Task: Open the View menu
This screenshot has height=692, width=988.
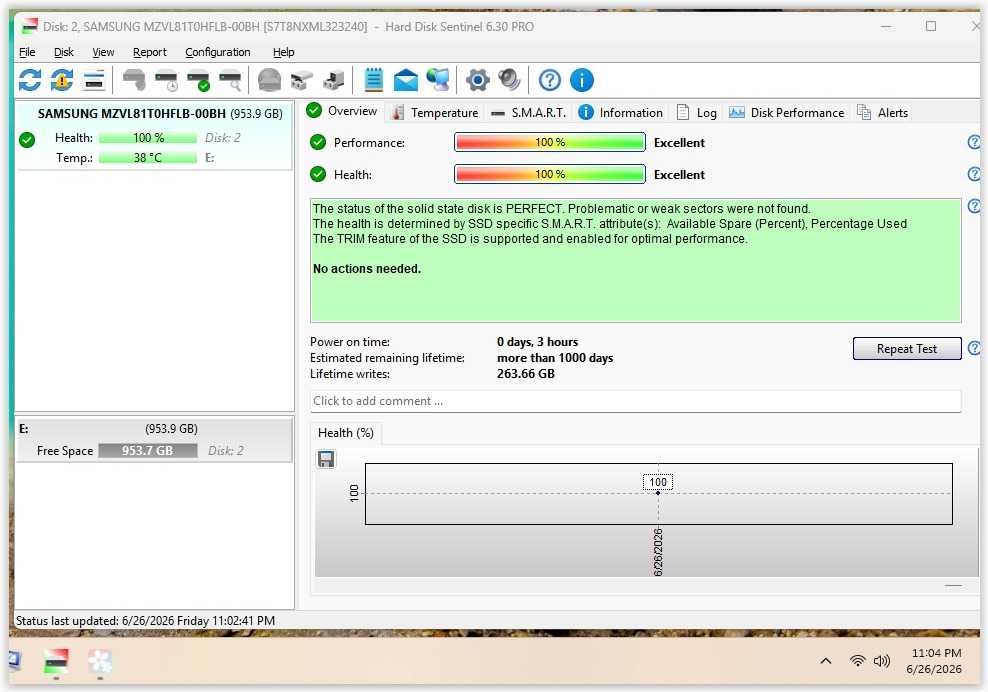Action: (103, 52)
